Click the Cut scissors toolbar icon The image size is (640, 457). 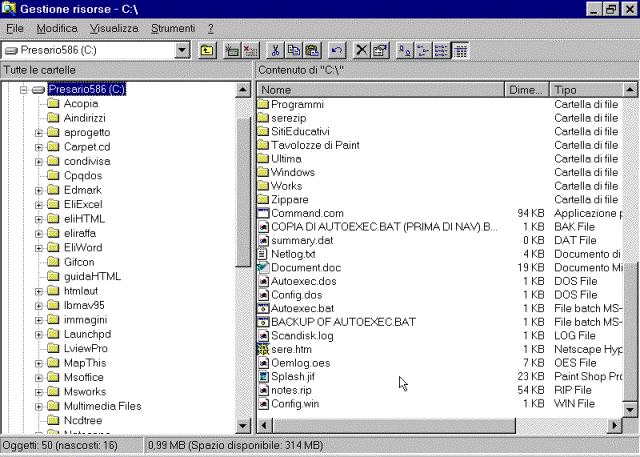click(276, 51)
